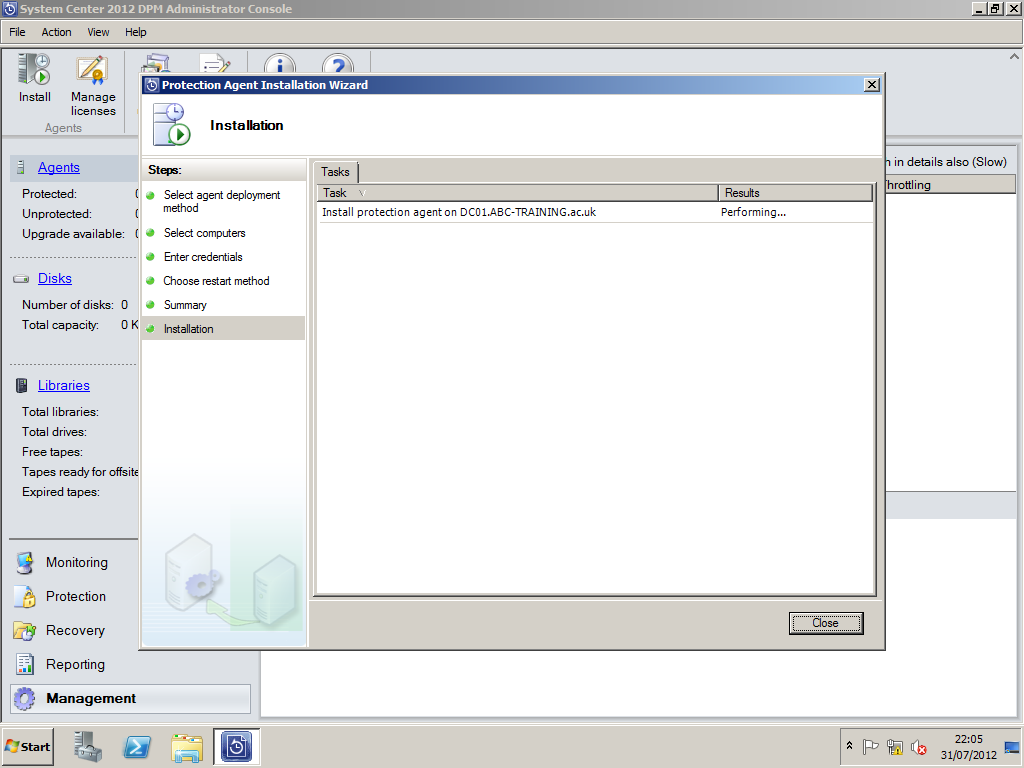
Task: Click the Show desktop tray icon
Action: click(x=1012, y=747)
